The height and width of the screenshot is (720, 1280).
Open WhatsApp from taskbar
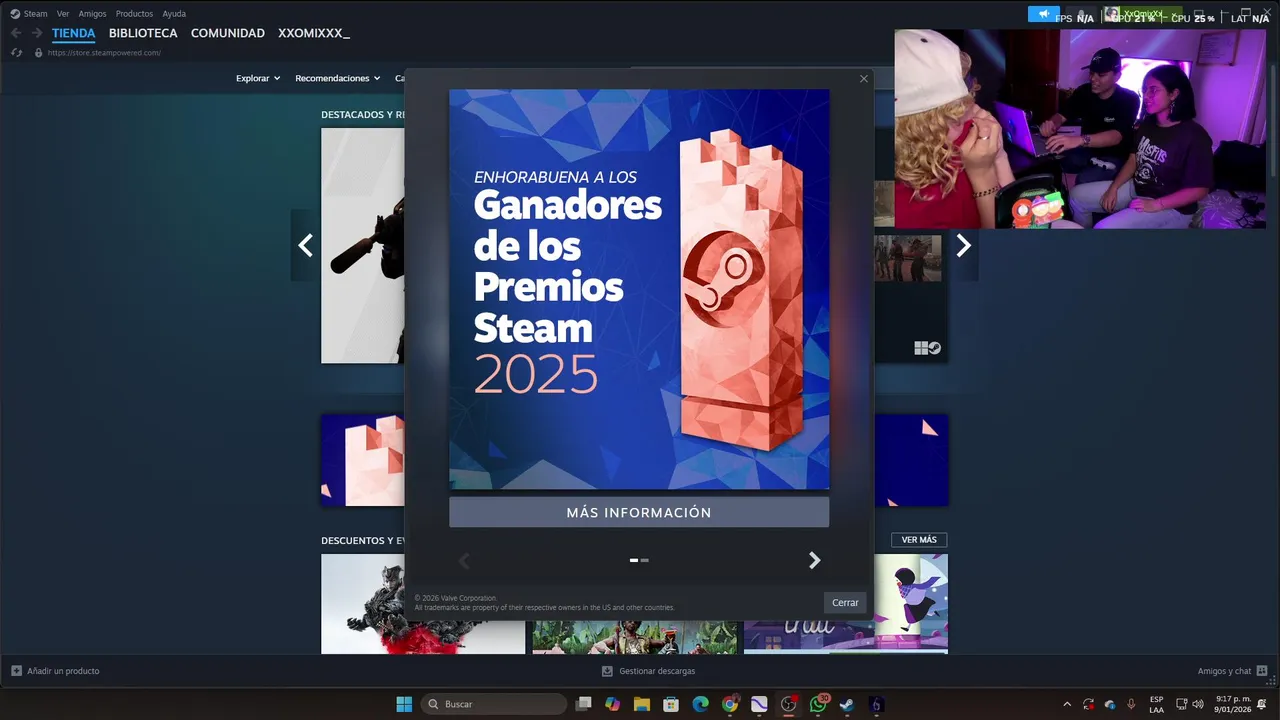click(x=818, y=704)
